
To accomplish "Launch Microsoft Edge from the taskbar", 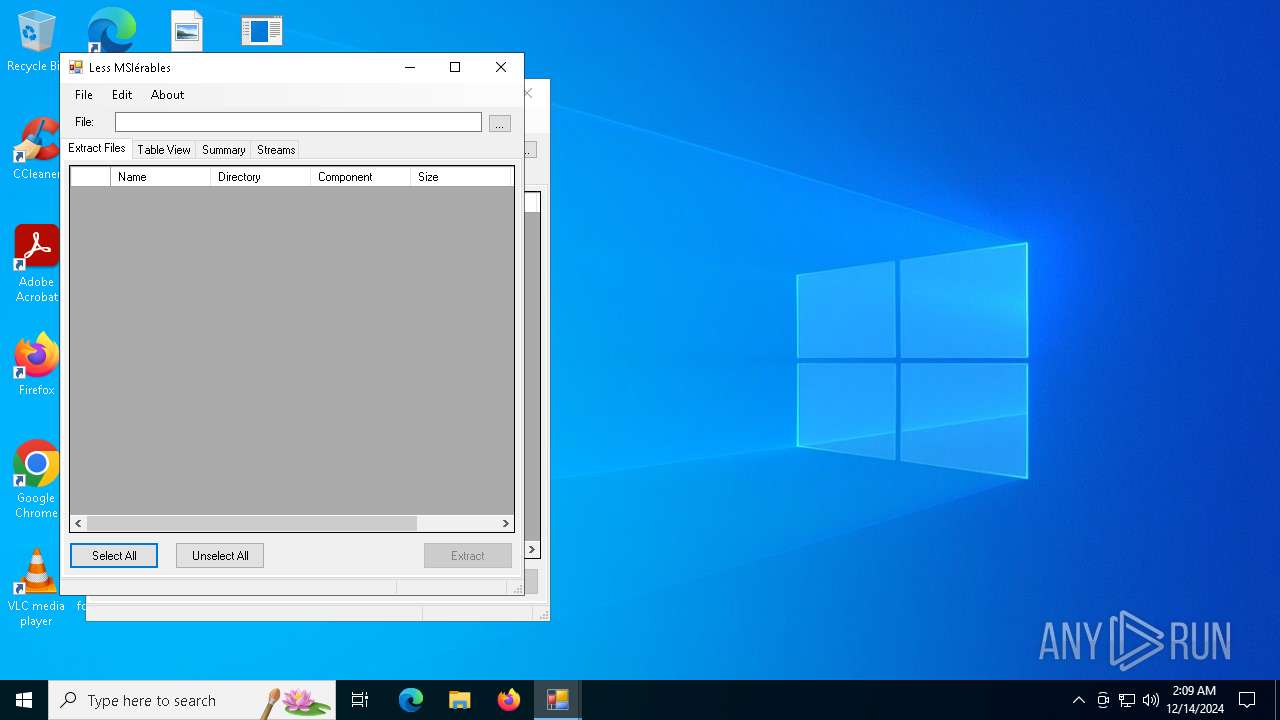I will pyautogui.click(x=411, y=700).
